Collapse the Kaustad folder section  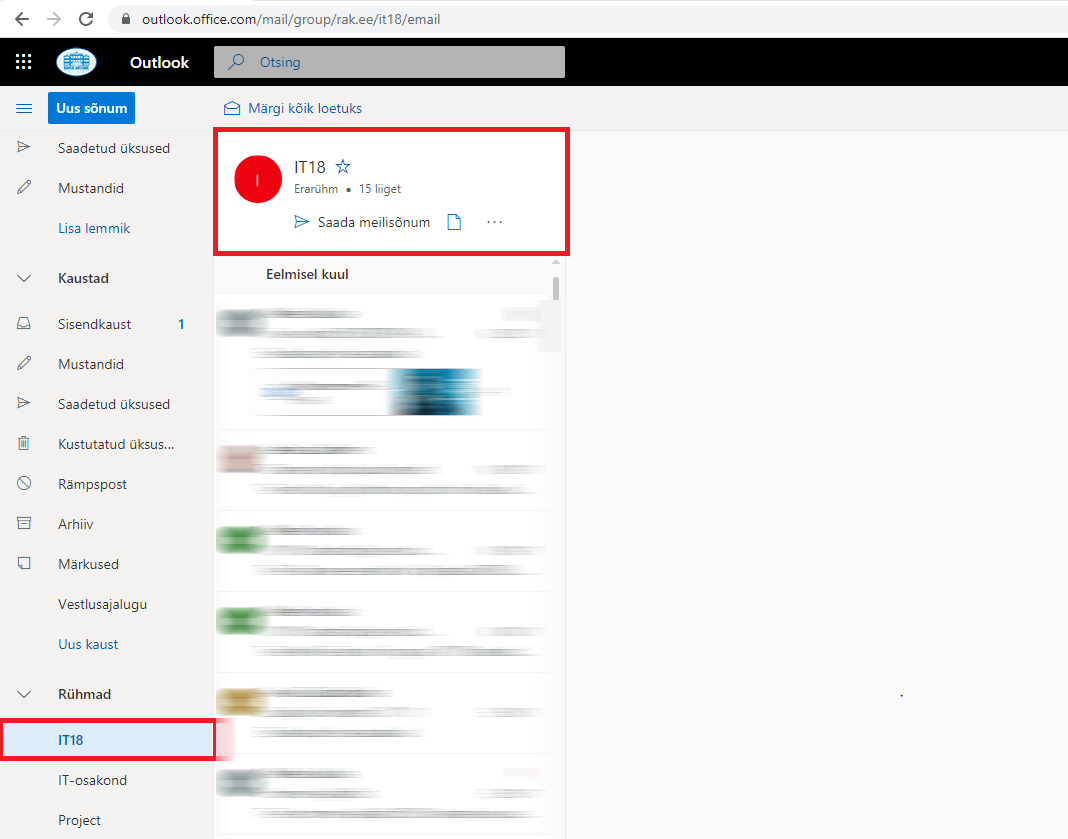24,278
